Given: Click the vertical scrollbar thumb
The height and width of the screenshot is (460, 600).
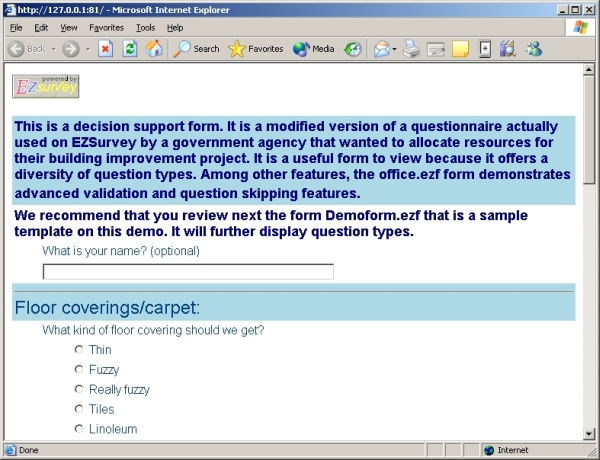Looking at the screenshot, I should tap(589, 130).
